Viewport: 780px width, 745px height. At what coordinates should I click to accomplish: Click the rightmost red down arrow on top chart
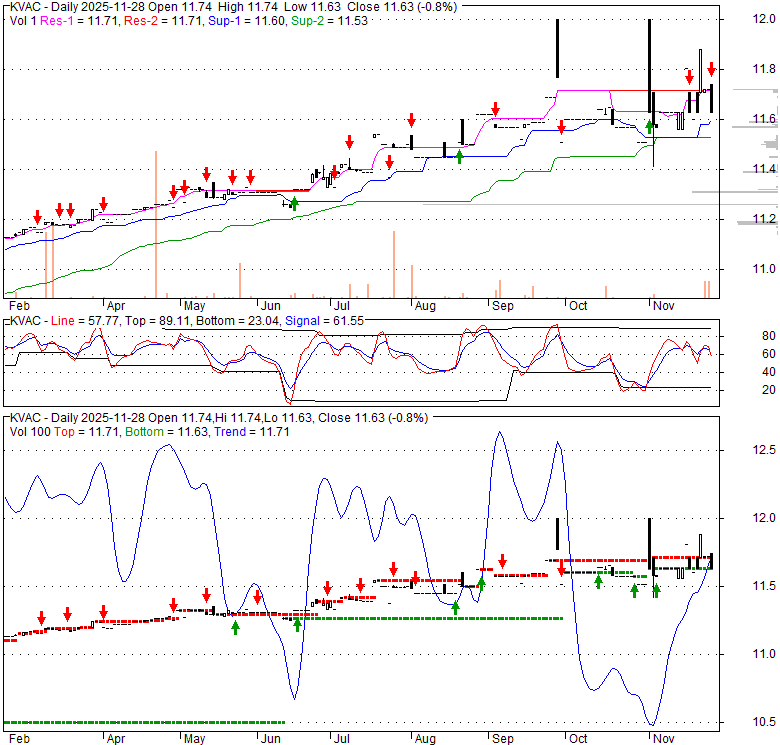click(711, 69)
